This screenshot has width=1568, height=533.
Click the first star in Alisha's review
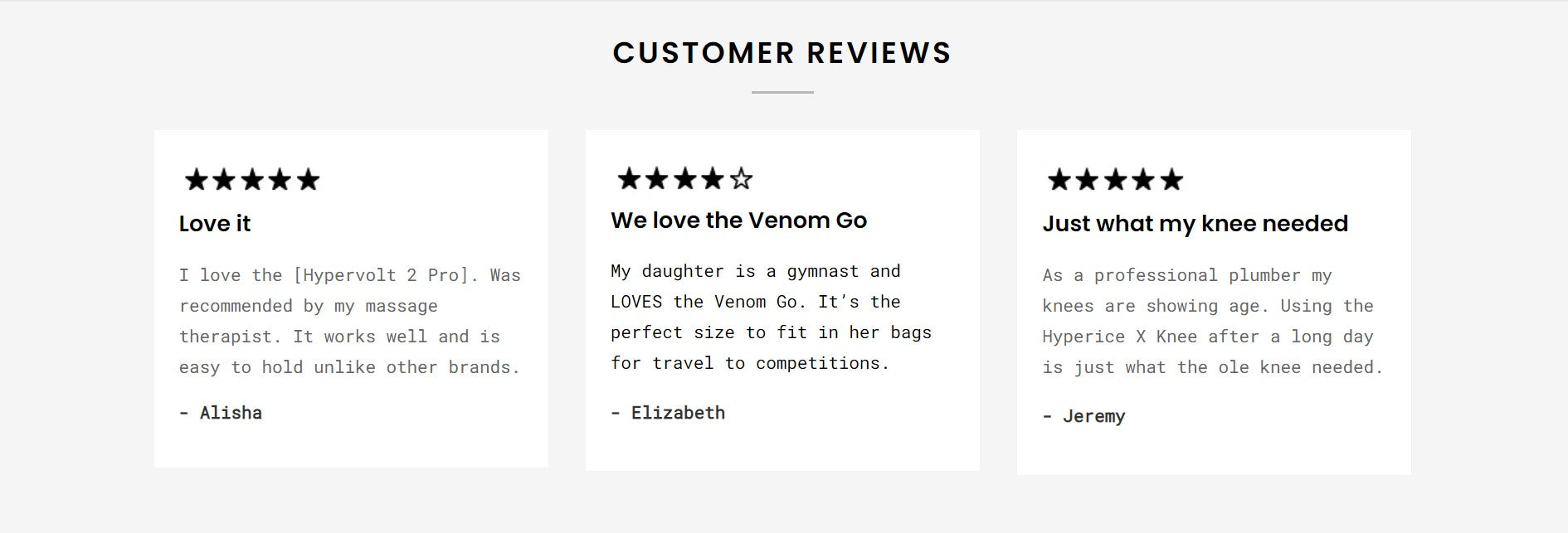[196, 180]
